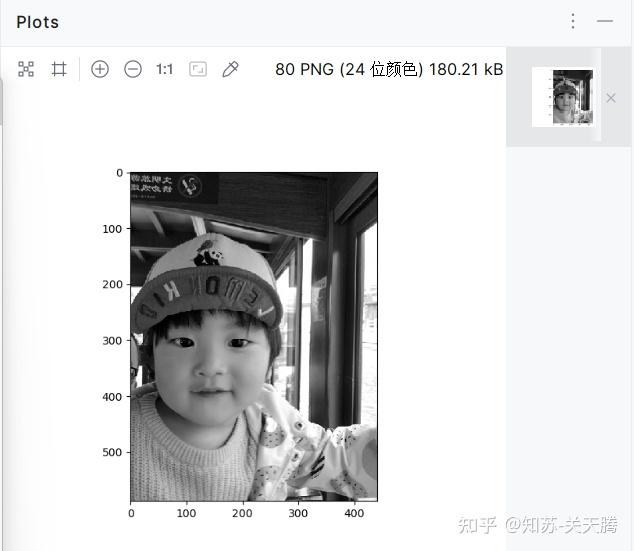Image resolution: width=634 pixels, height=551 pixels.
Task: Set plot to 1:1 actual size
Action: [165, 70]
